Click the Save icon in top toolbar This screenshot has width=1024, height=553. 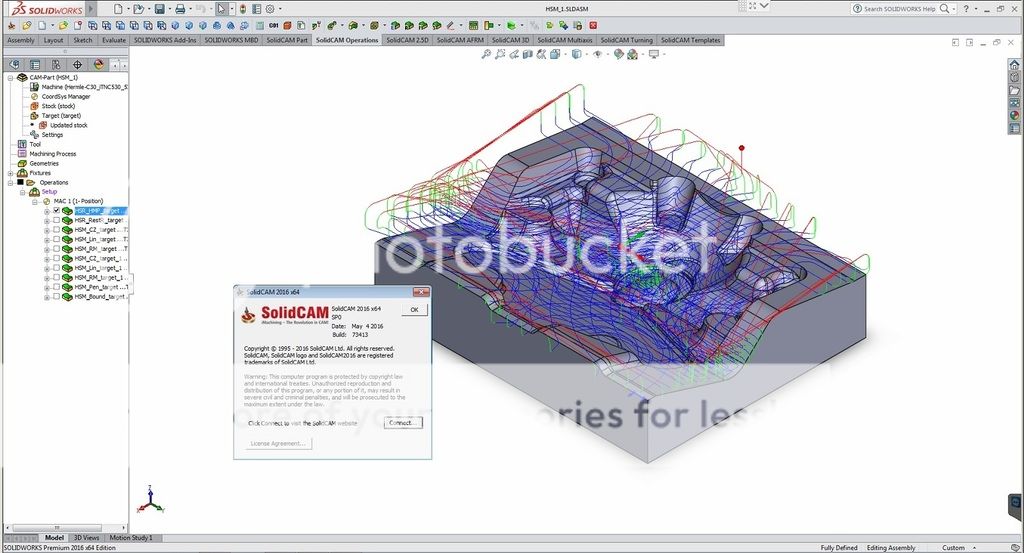tap(158, 9)
